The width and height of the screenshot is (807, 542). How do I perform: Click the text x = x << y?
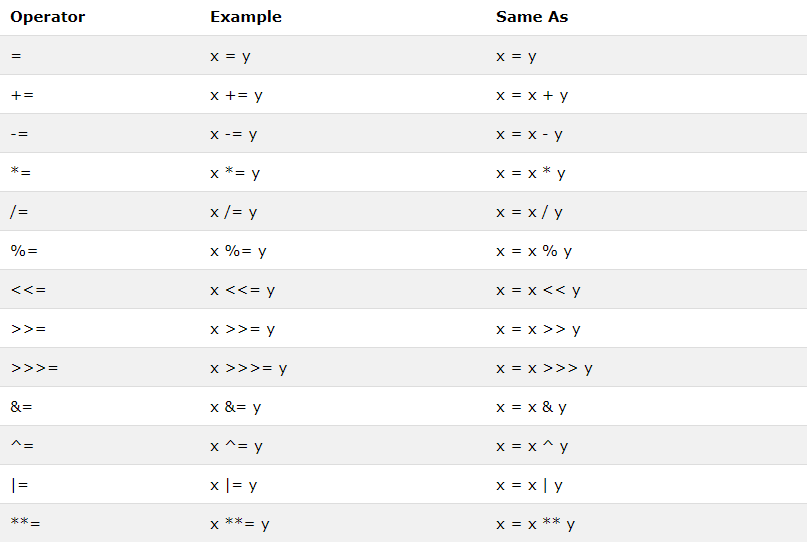(x=538, y=291)
